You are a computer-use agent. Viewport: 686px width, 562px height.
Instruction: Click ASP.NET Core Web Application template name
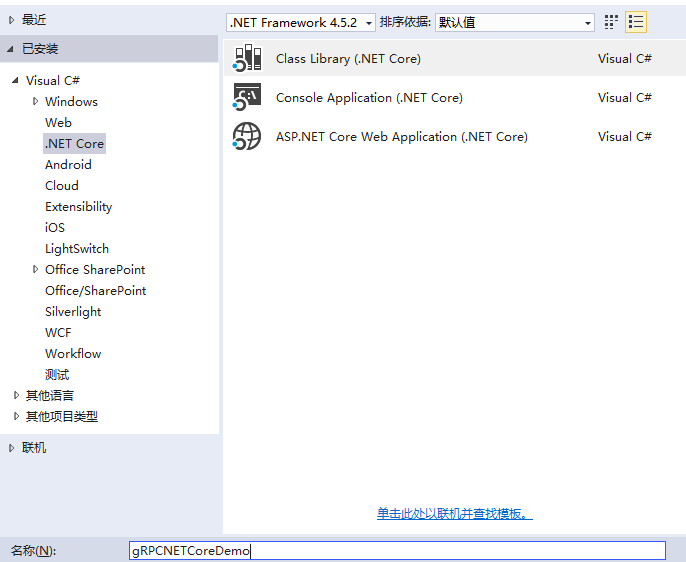pyautogui.click(x=402, y=136)
